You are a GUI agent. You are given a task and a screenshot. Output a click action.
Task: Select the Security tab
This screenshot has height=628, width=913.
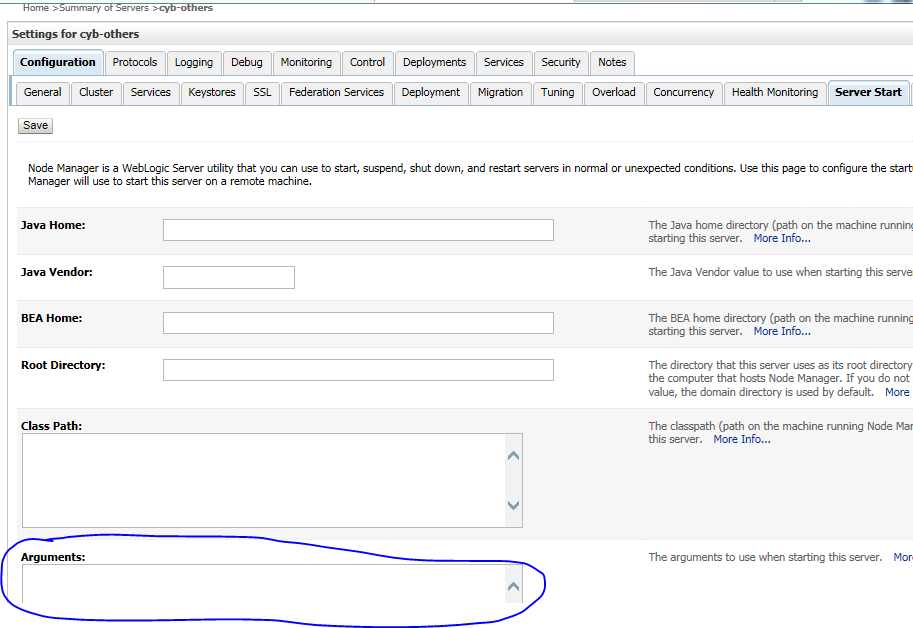coord(560,62)
